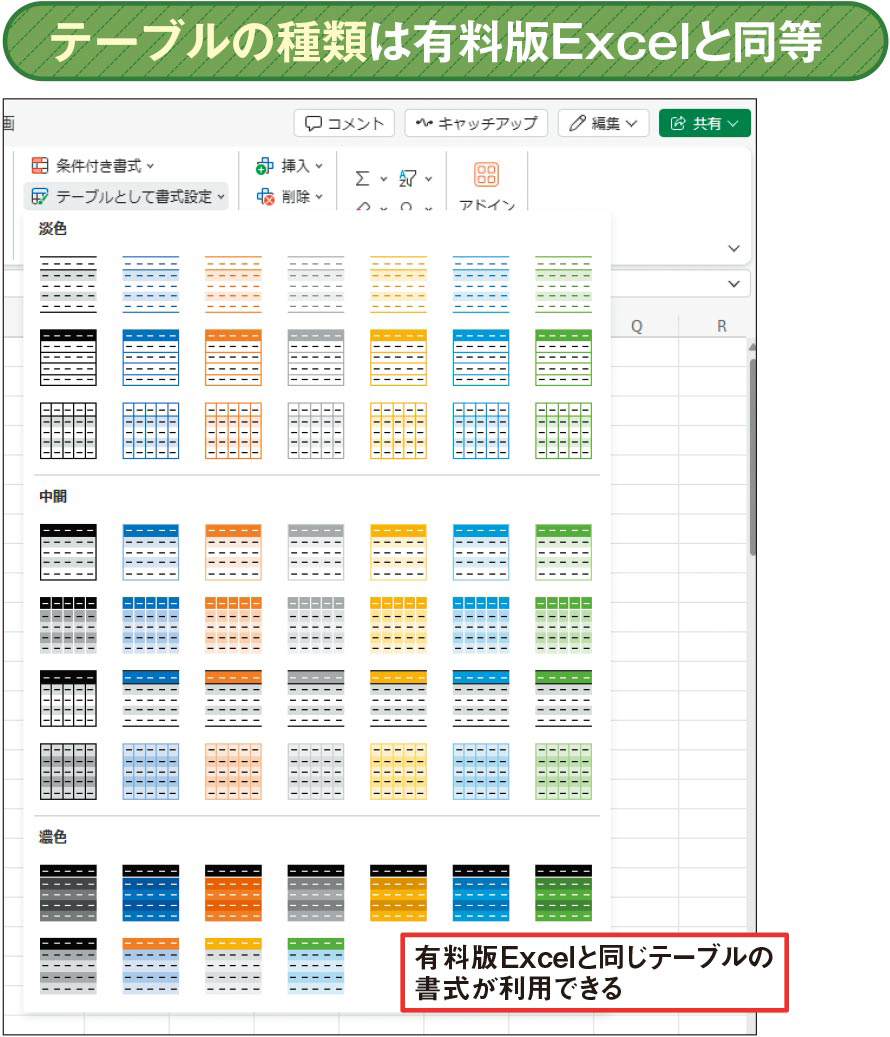Apply dark orange table style
The image size is (890, 1037).
(233, 893)
